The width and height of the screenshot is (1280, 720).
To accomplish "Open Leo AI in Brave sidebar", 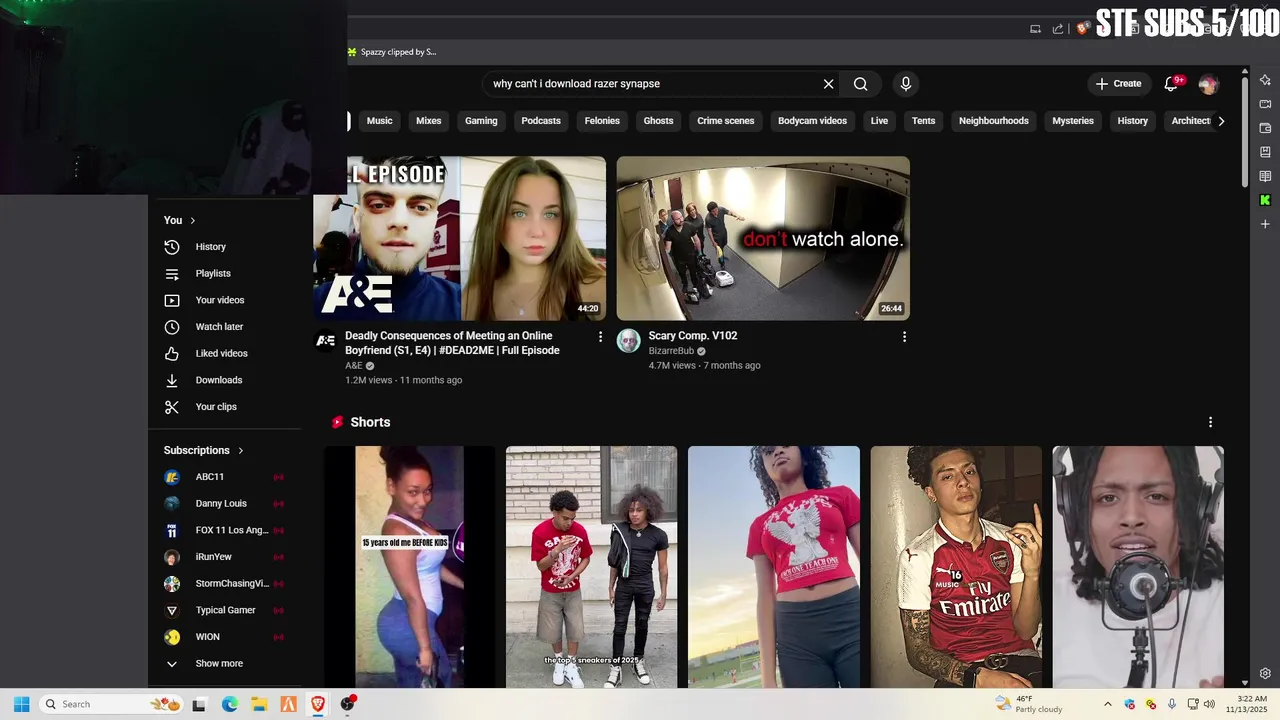I will (x=1265, y=80).
